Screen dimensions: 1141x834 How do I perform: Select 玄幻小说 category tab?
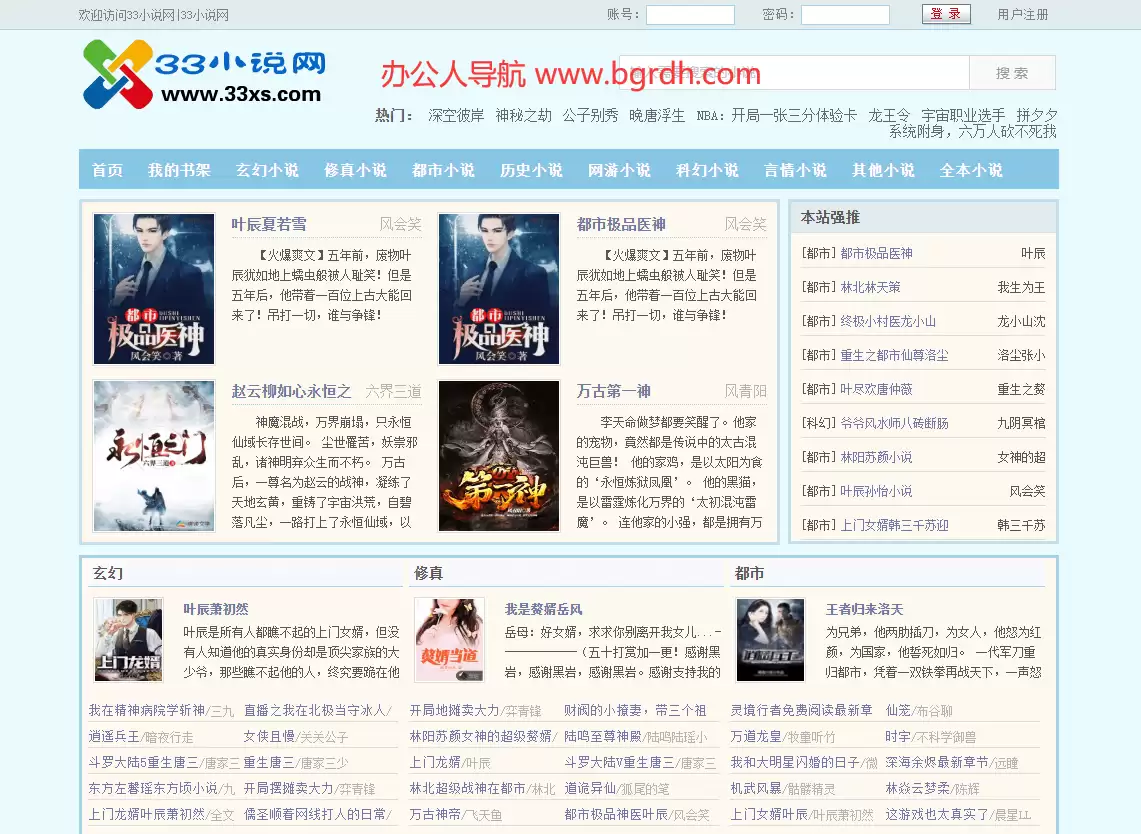point(267,170)
